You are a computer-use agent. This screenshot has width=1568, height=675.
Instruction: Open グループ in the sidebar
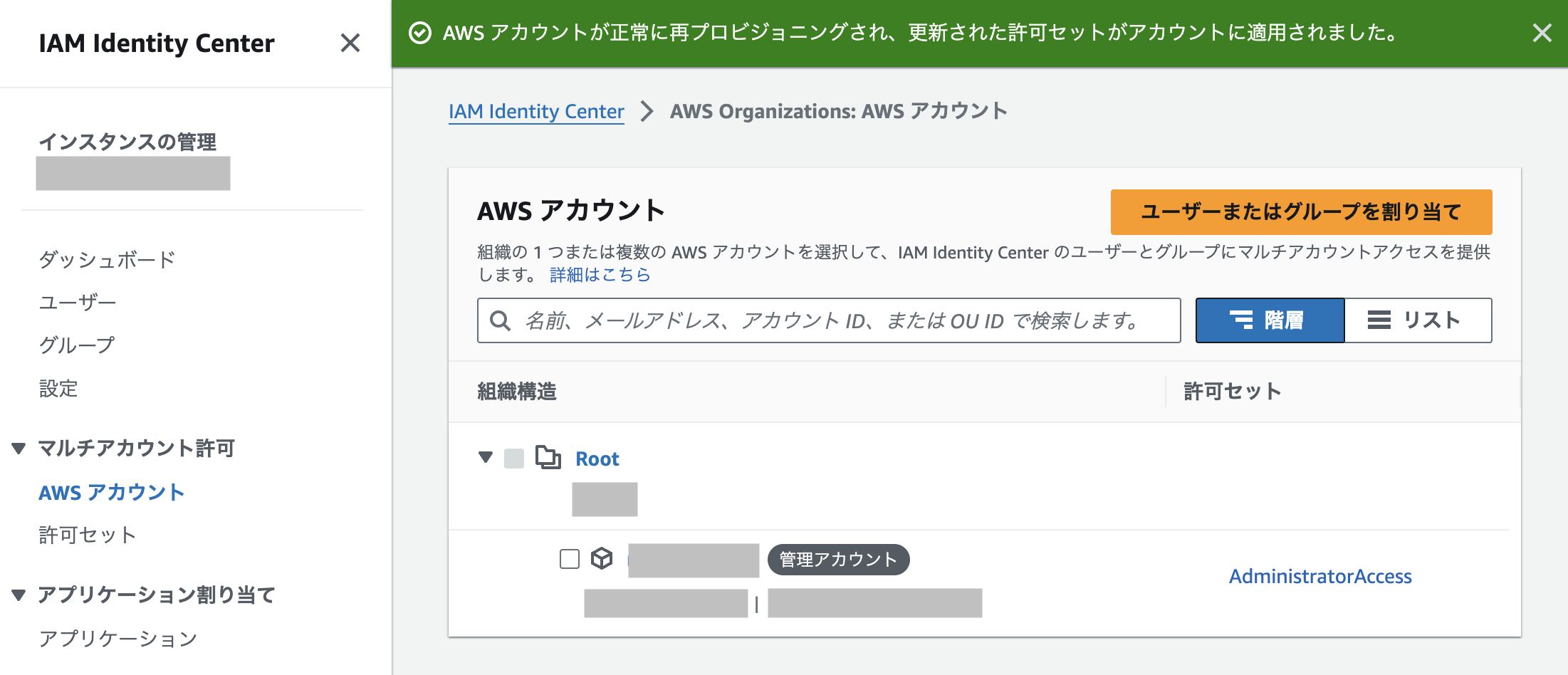click(x=77, y=345)
